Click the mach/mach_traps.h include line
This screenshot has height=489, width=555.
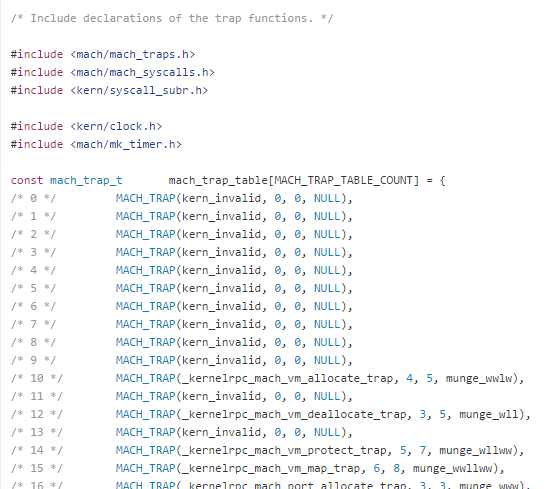pos(103,54)
